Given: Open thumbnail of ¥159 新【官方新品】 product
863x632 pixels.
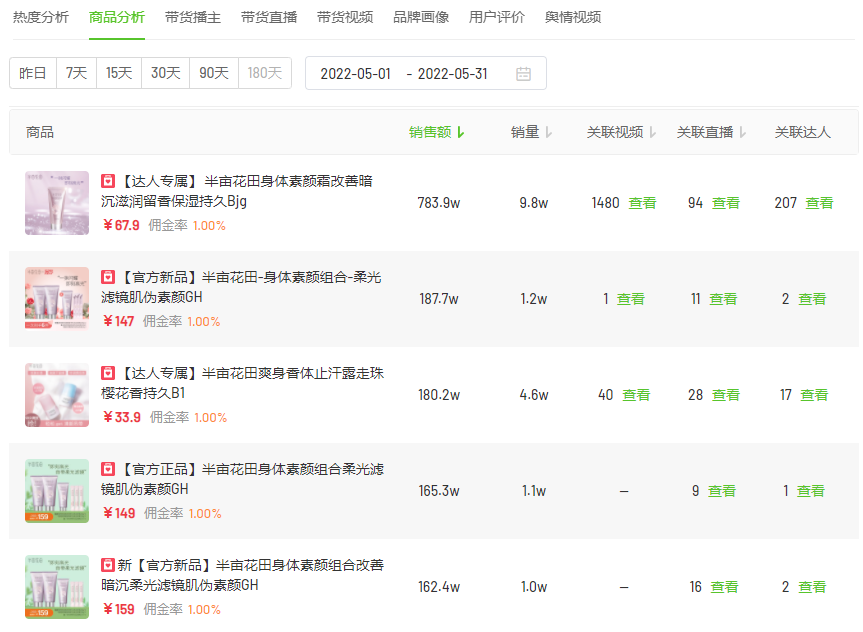Looking at the screenshot, I should click(x=57, y=587).
